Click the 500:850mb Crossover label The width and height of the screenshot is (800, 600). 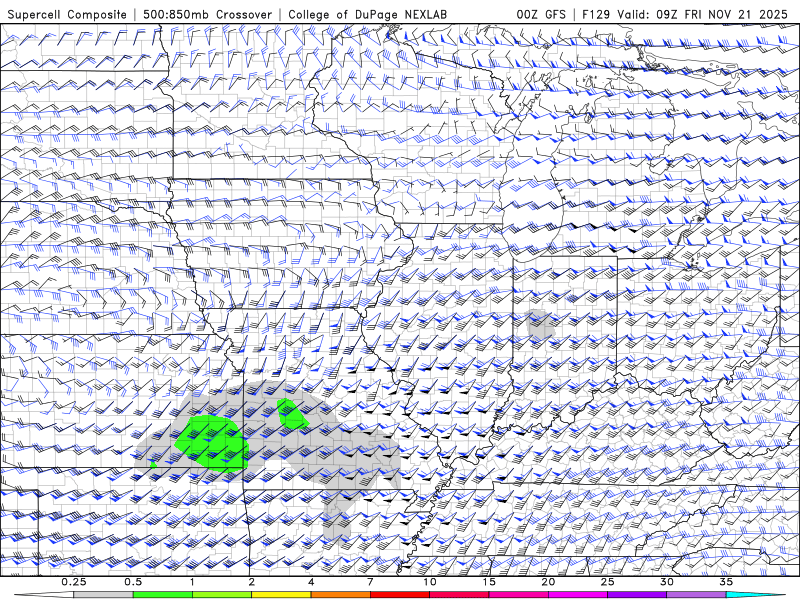coord(208,14)
